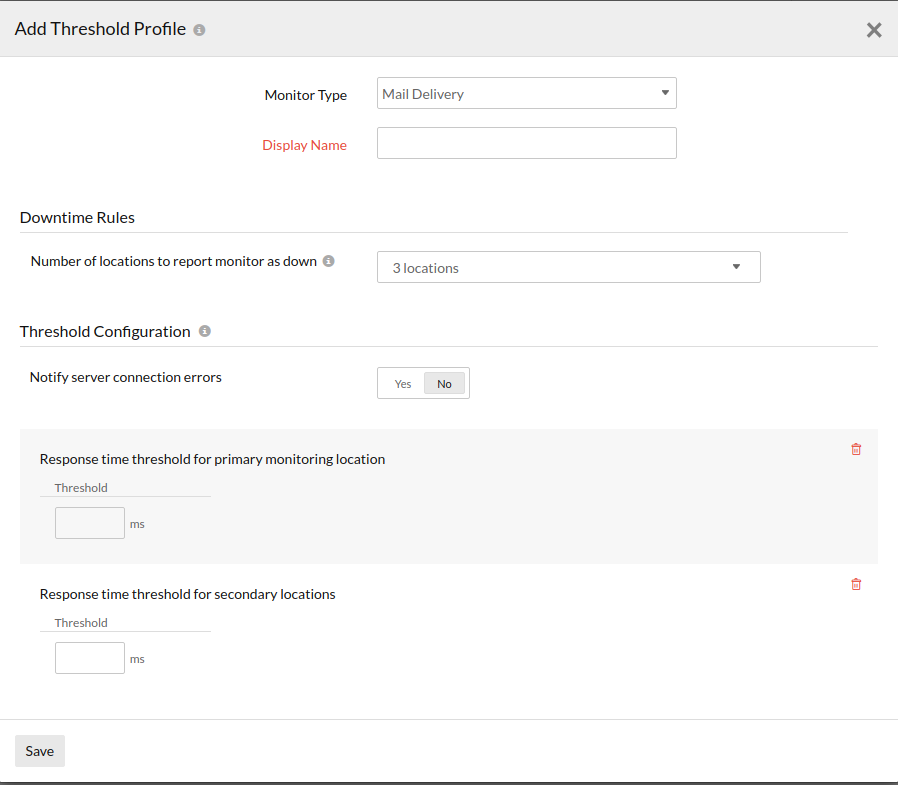Select No for notify server connection errors
The height and width of the screenshot is (785, 898).
[x=444, y=384]
